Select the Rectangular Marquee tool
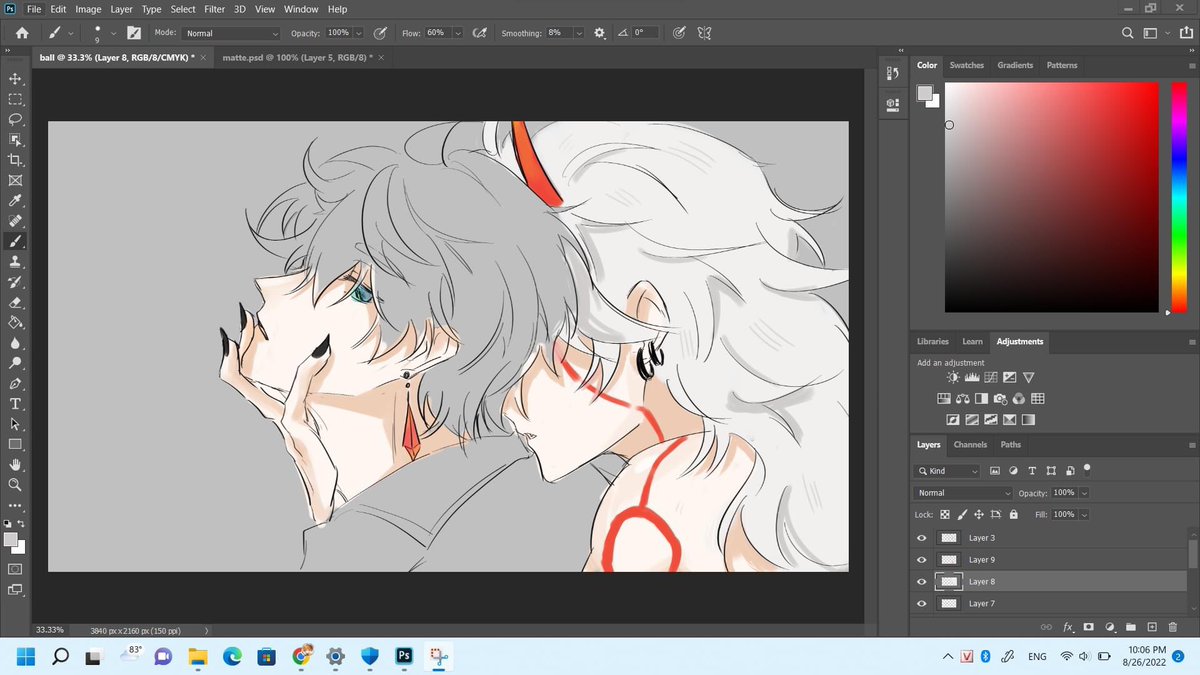This screenshot has width=1200, height=675. (x=15, y=99)
